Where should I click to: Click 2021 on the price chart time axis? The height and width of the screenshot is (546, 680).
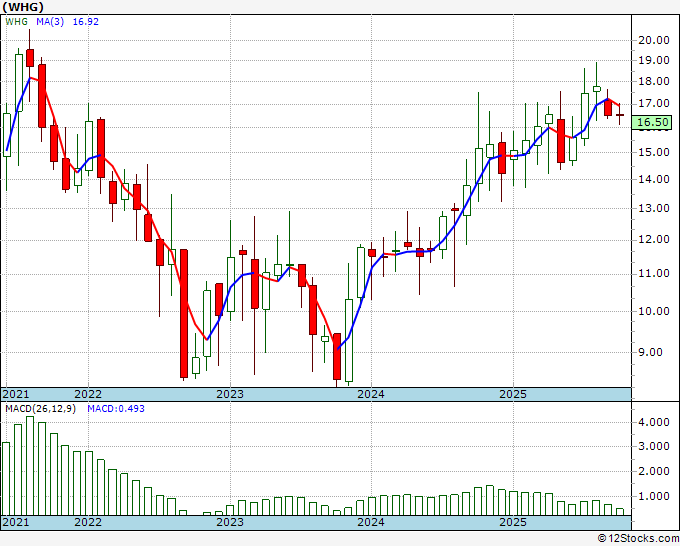(x=16, y=394)
